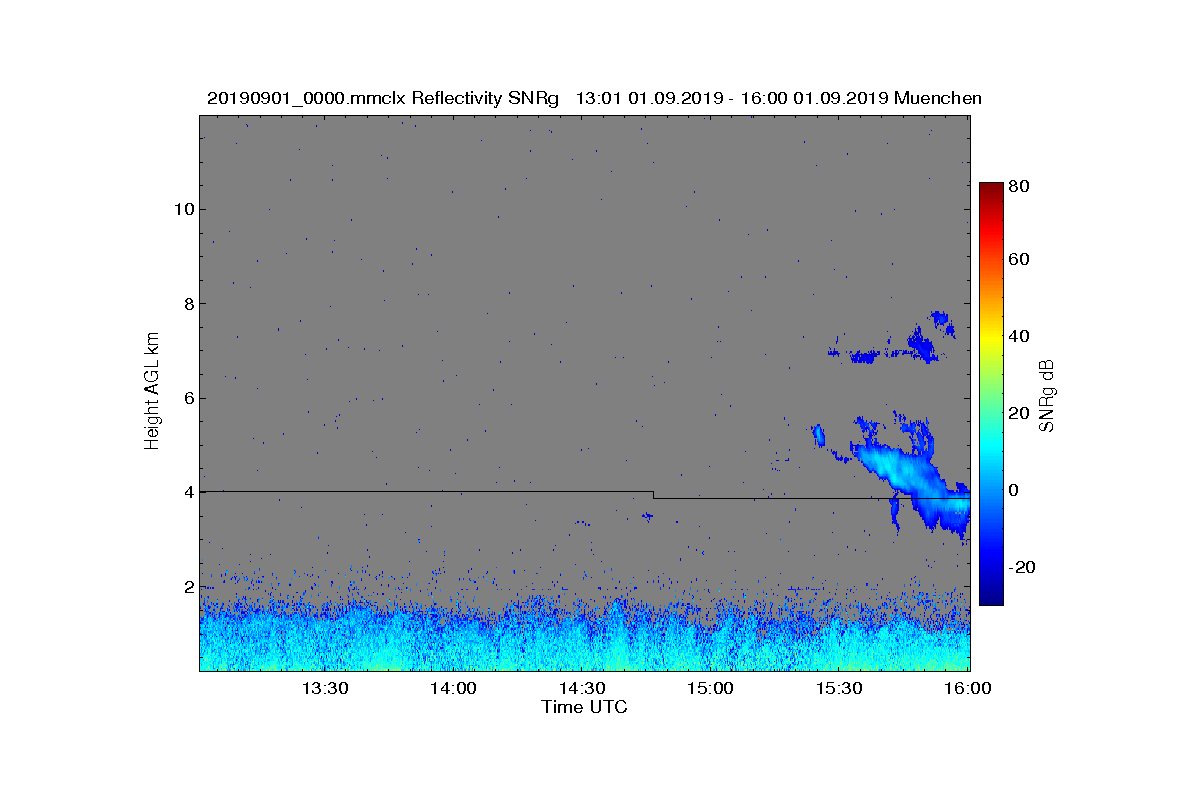
Task: Click the 'Height AGL km' axis label
Action: tap(152, 392)
